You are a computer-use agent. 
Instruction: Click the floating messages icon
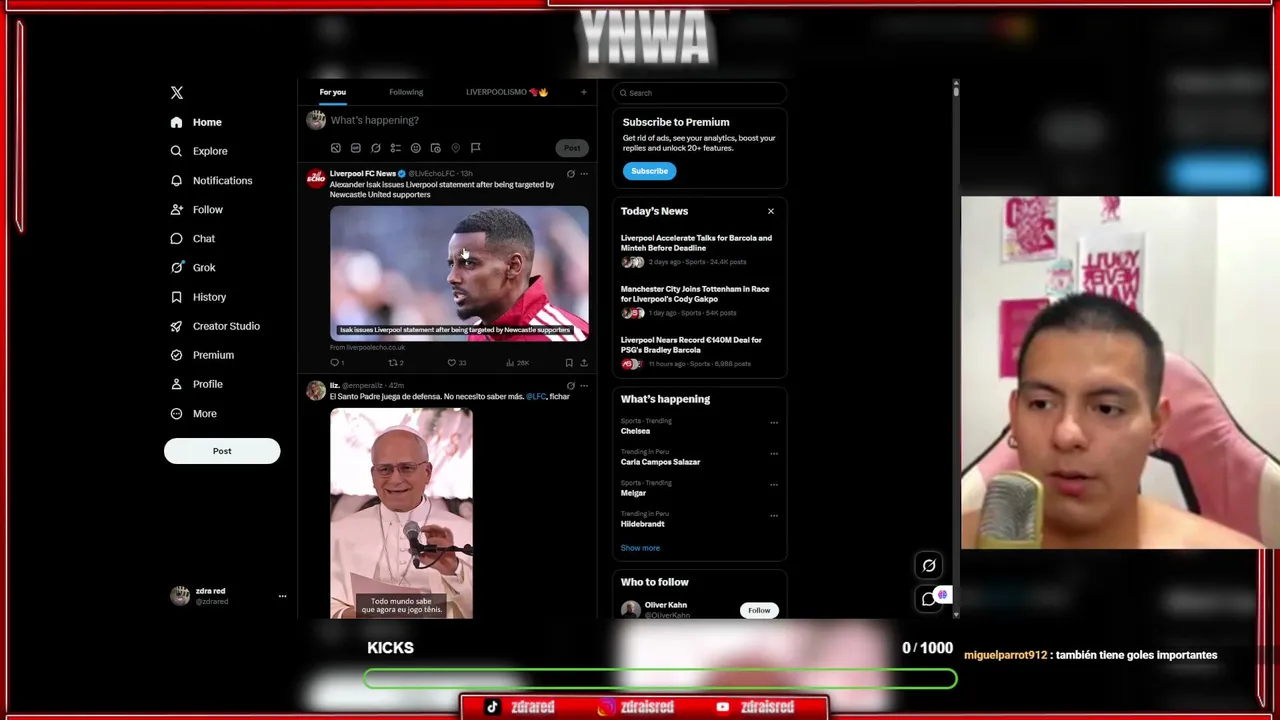coord(929,599)
